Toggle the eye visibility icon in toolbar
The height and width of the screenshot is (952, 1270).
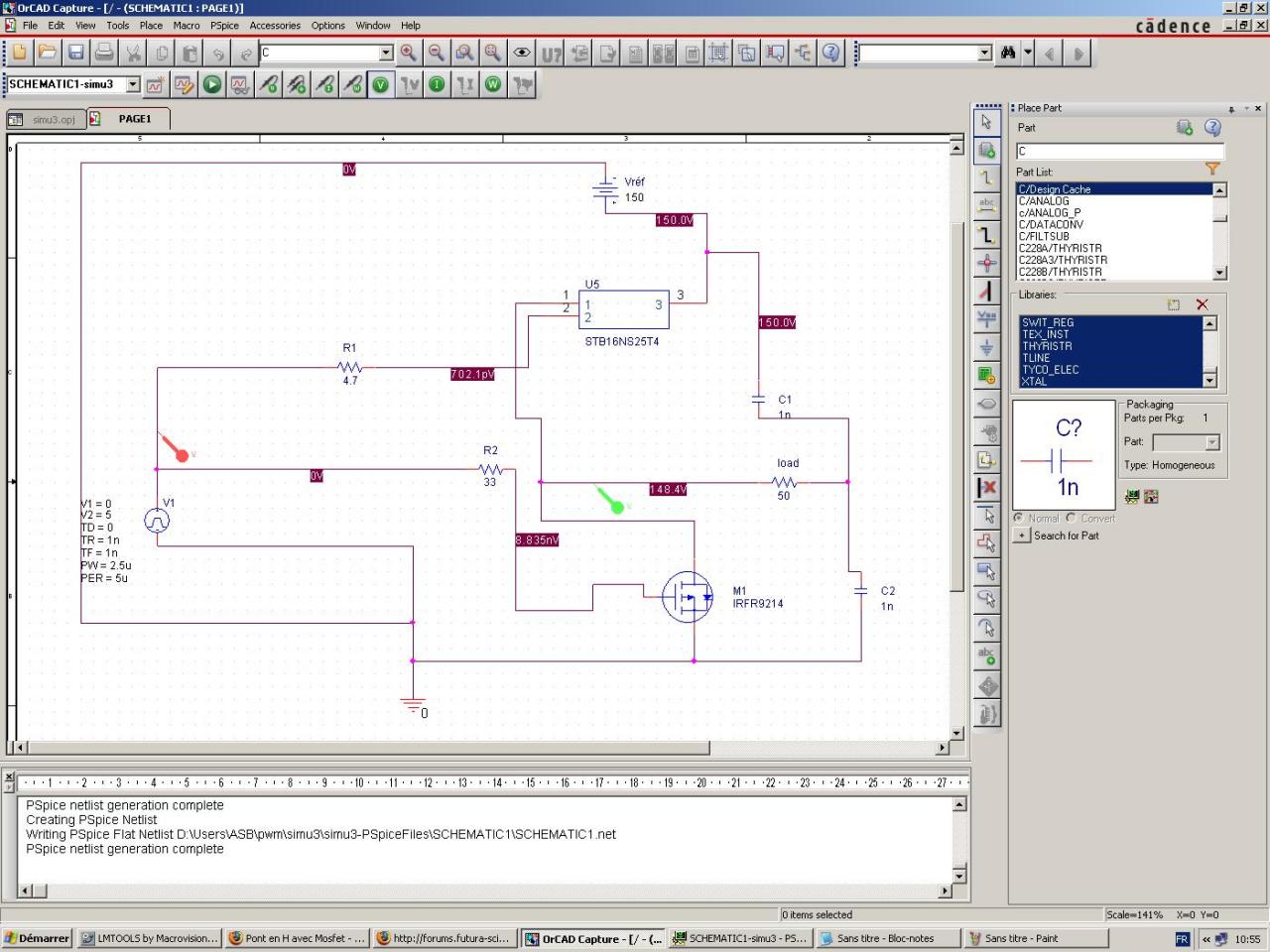522,53
